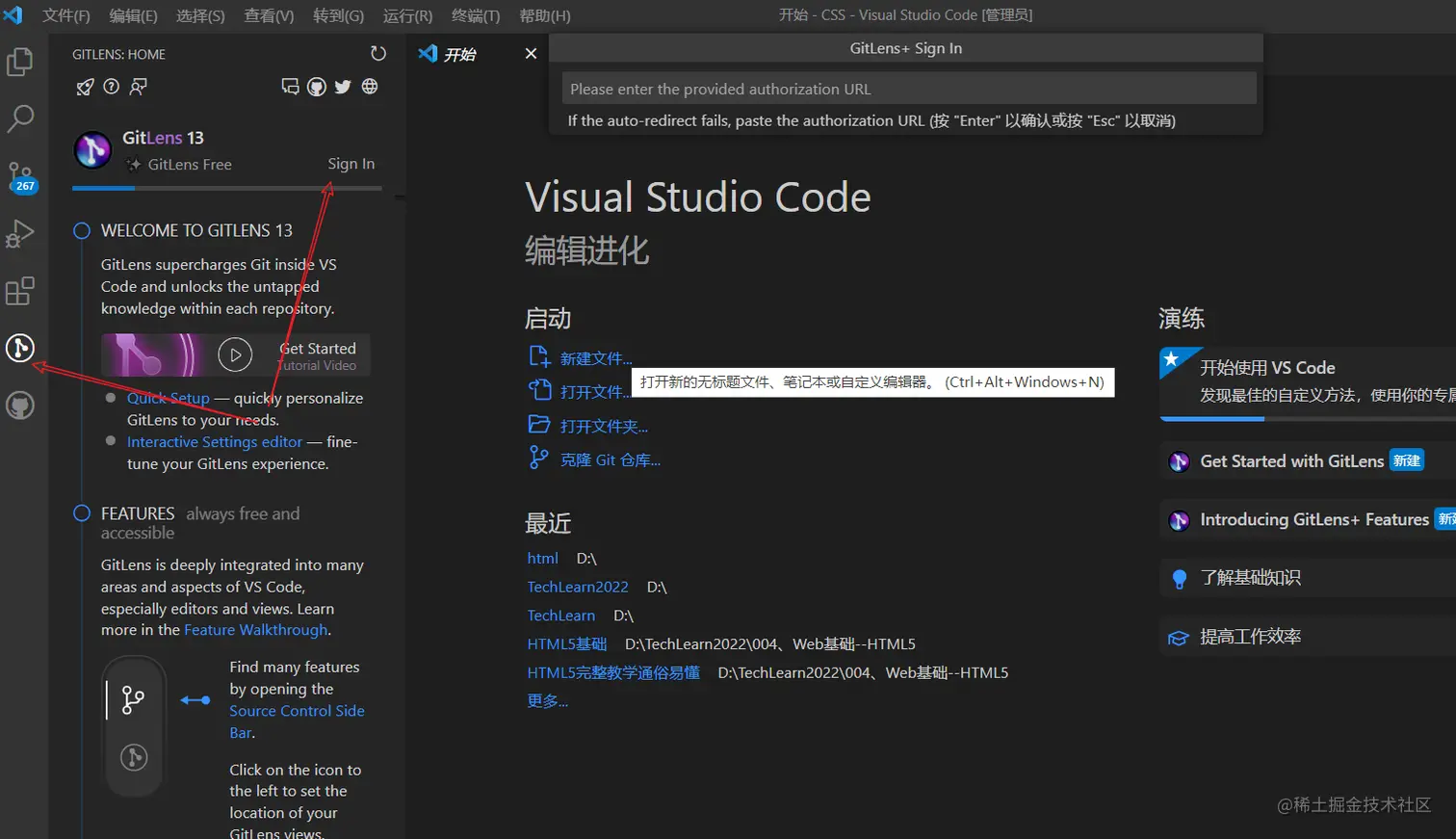Open GitLens on Twitter

tap(343, 87)
